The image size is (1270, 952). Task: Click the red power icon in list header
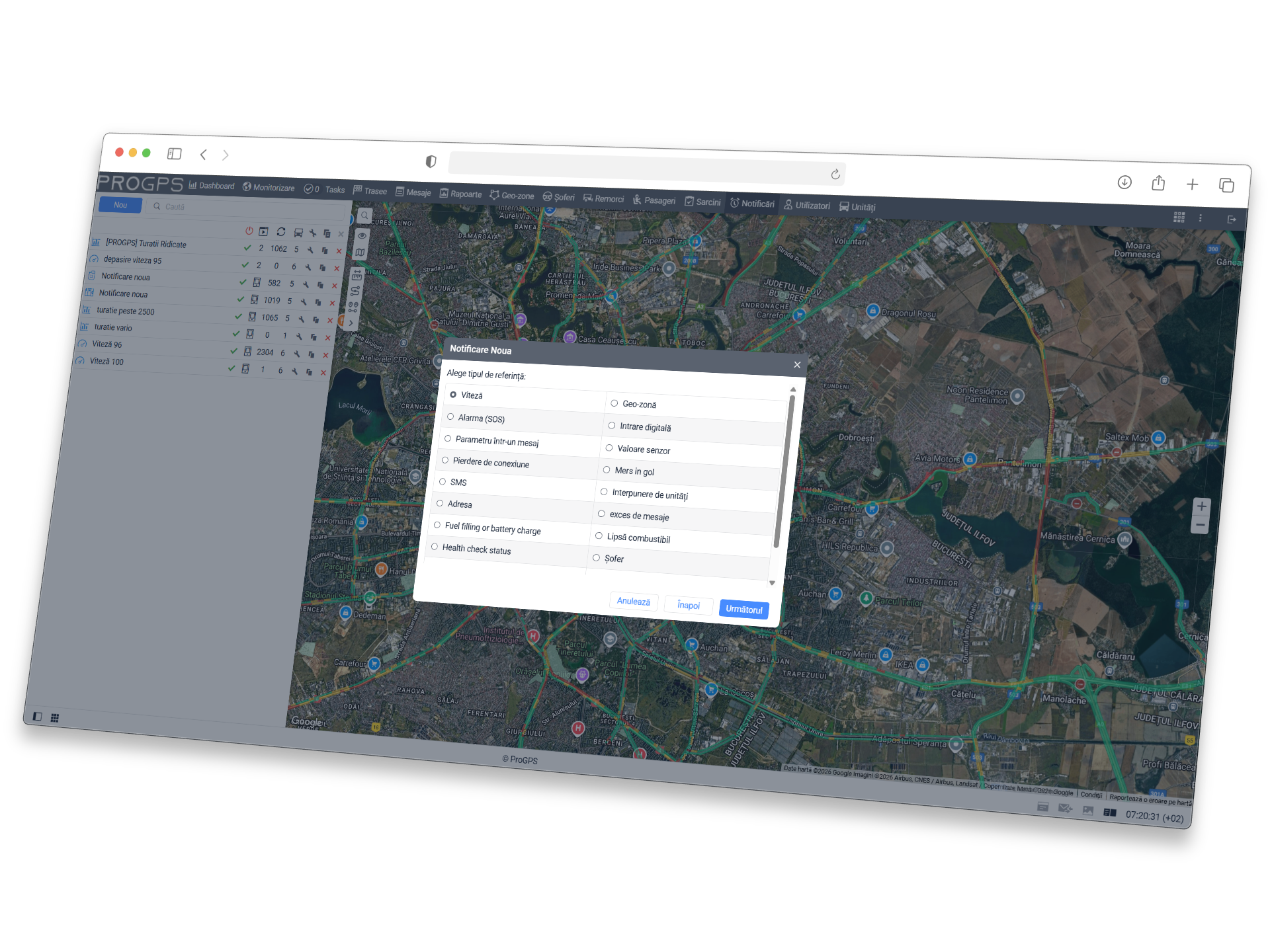tap(249, 231)
